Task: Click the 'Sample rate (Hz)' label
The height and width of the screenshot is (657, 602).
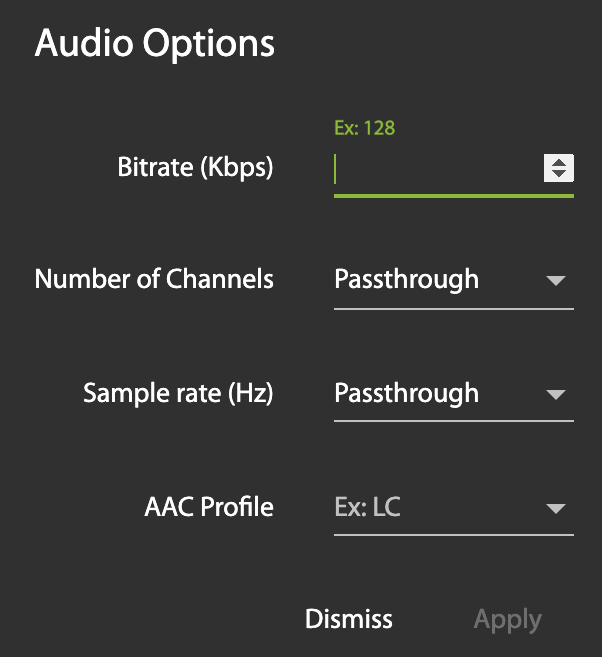Action: coord(178,393)
